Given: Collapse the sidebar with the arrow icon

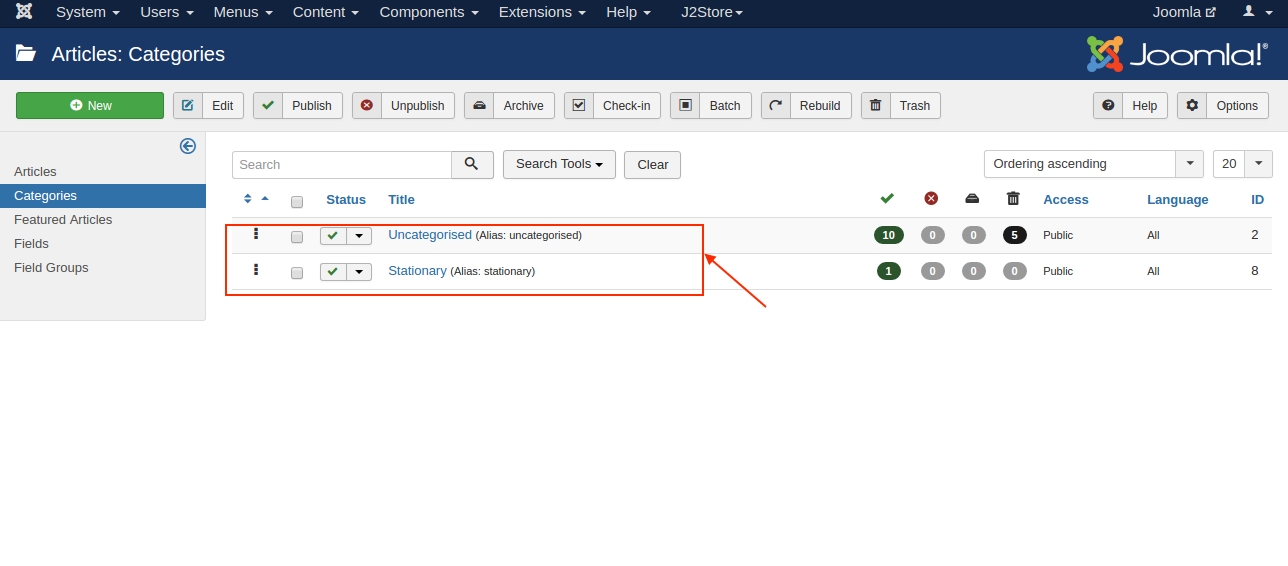Looking at the screenshot, I should [x=187, y=146].
